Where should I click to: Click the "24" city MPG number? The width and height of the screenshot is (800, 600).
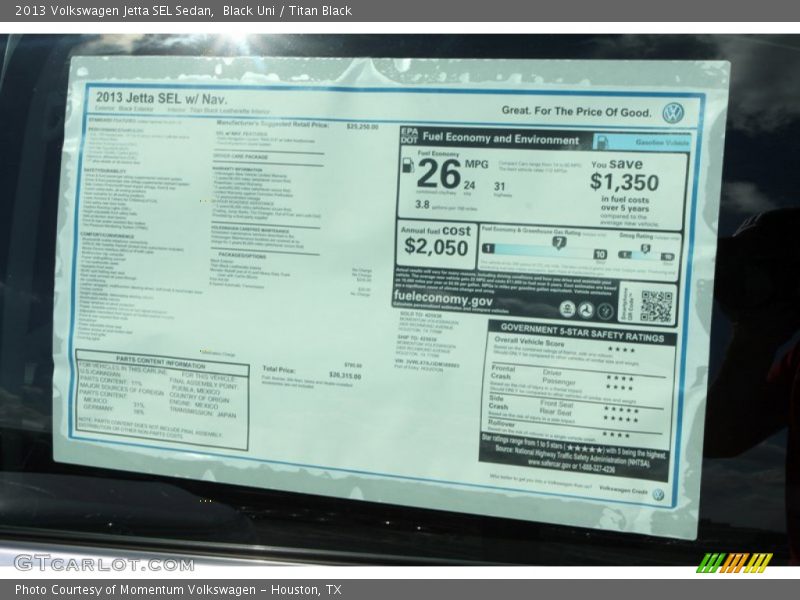pos(469,185)
